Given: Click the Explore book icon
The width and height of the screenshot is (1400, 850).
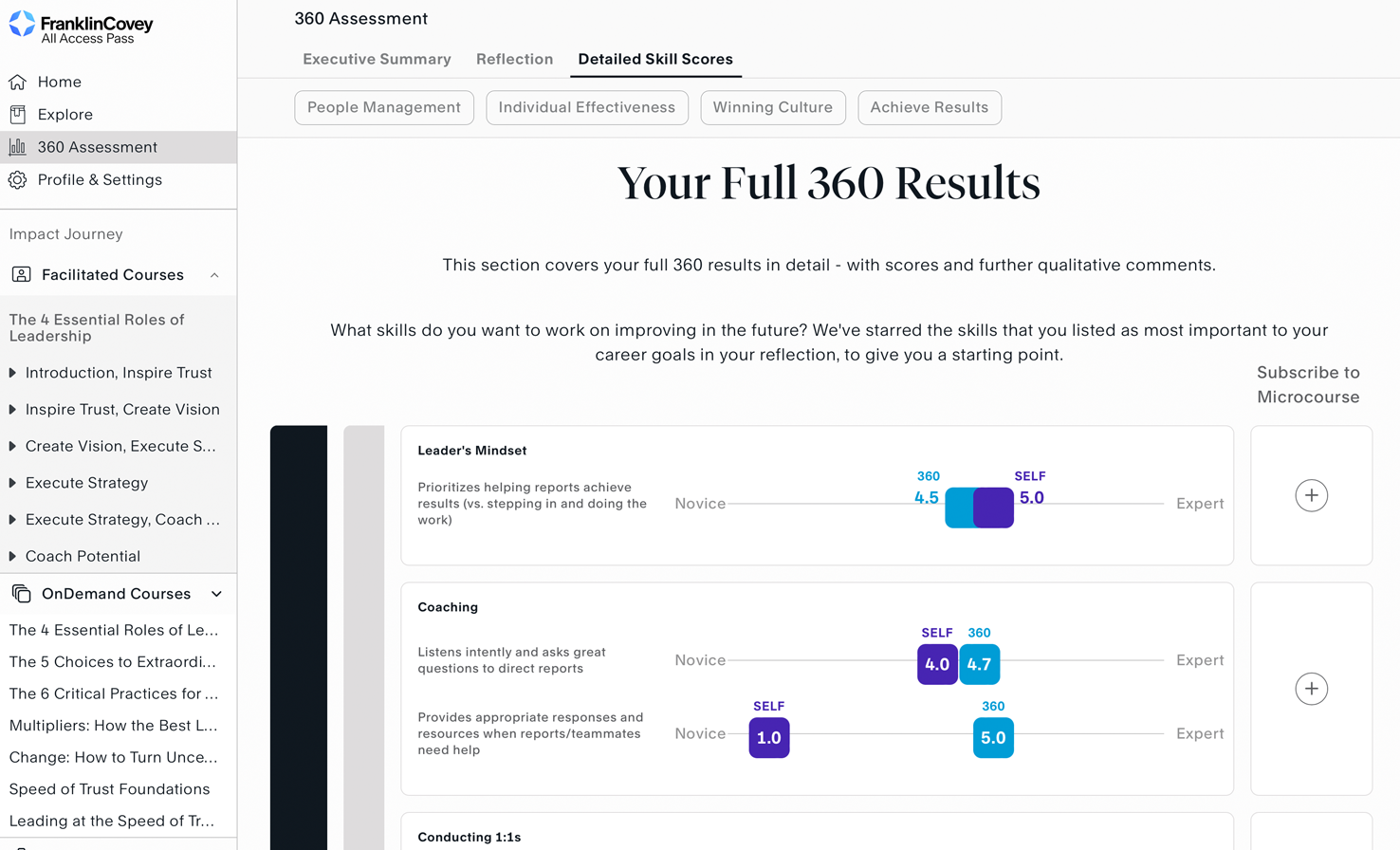Looking at the screenshot, I should click(x=18, y=115).
